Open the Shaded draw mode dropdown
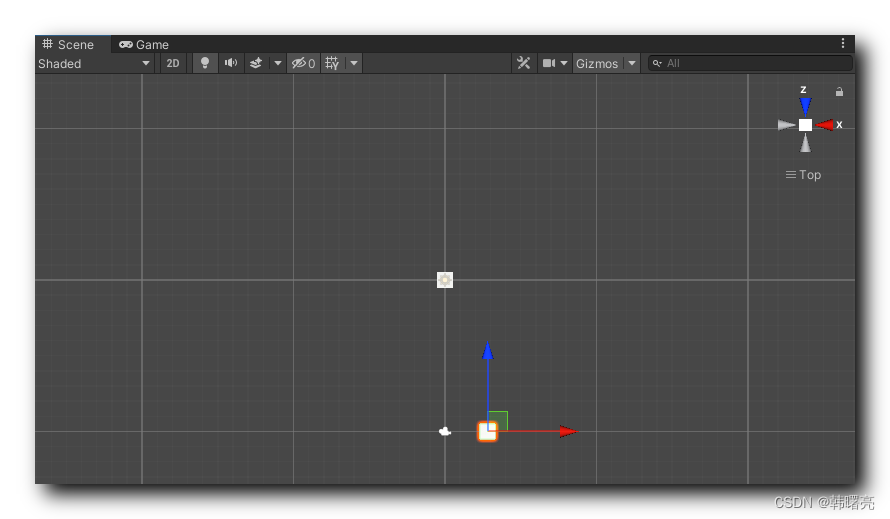This screenshot has height=519, width=890. point(94,64)
